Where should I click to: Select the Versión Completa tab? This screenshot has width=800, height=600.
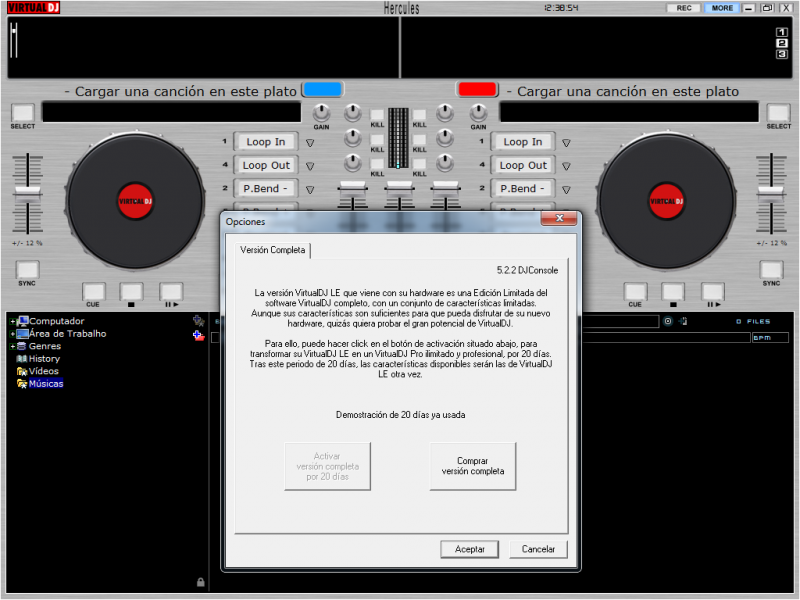pyautogui.click(x=272, y=250)
